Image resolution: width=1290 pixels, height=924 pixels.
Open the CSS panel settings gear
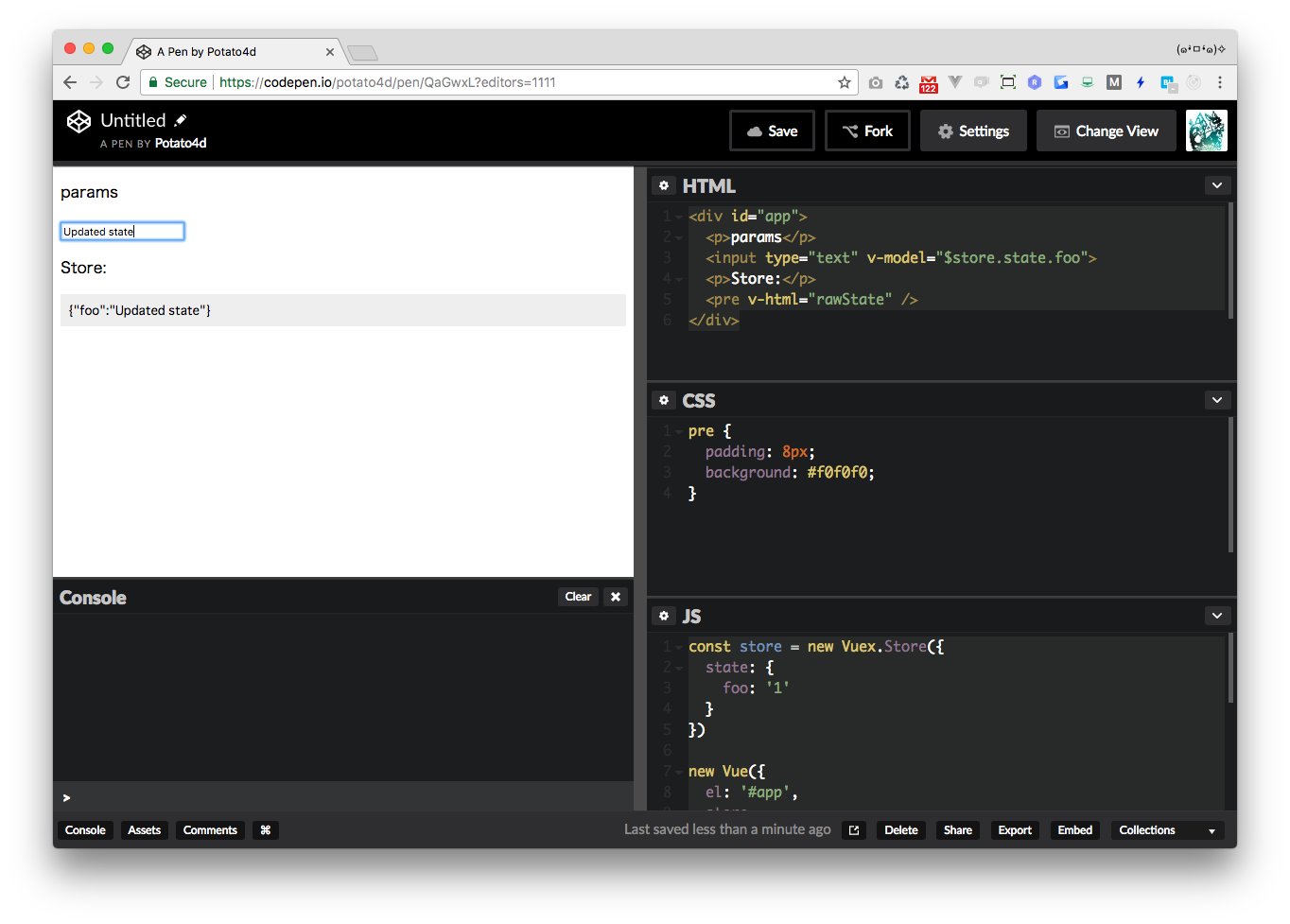tap(664, 400)
